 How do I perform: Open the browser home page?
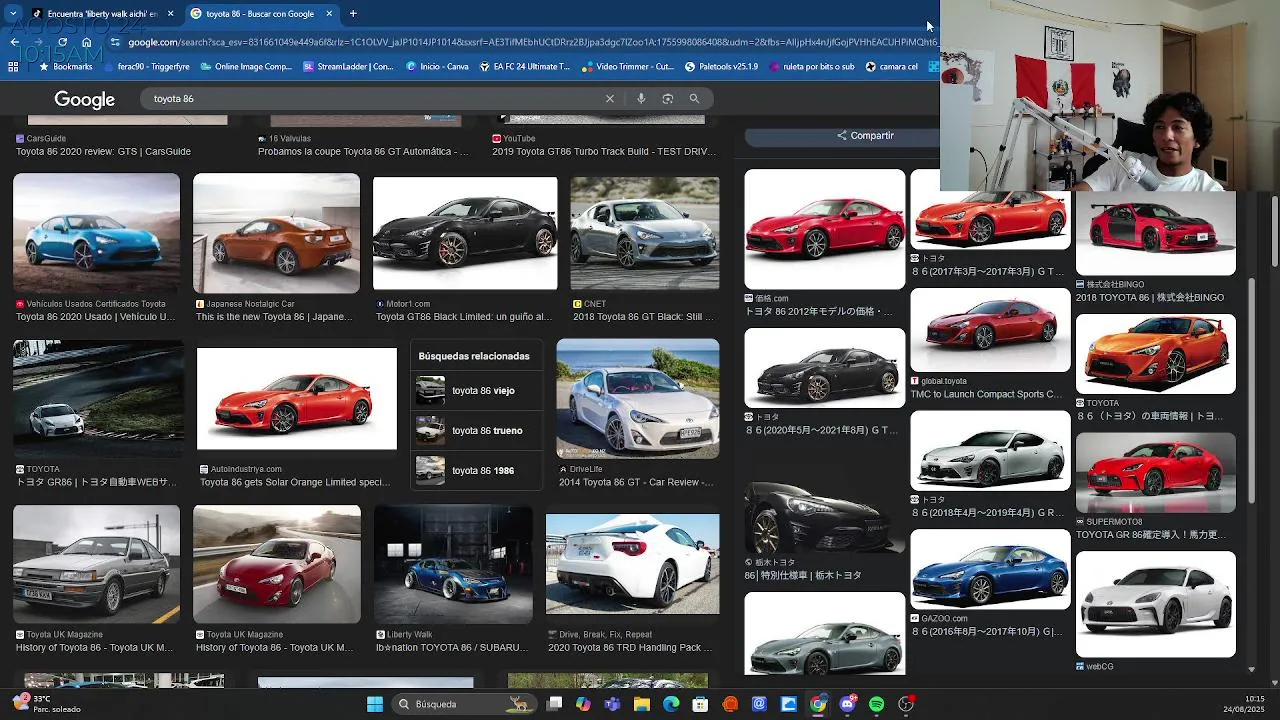(87, 42)
